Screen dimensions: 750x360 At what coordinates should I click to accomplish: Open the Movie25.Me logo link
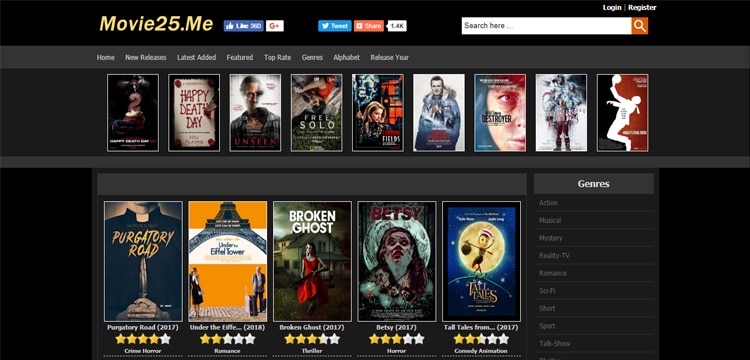click(156, 24)
